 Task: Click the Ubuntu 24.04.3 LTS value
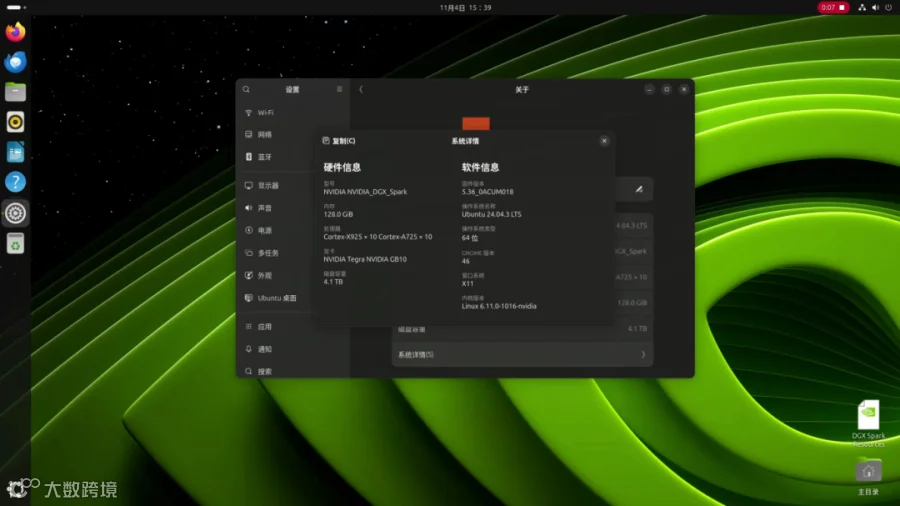point(491,215)
